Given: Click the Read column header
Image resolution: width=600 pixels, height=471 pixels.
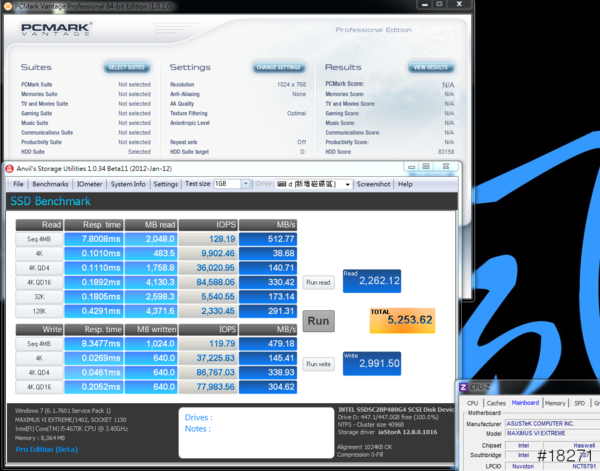Looking at the screenshot, I should (39, 225).
